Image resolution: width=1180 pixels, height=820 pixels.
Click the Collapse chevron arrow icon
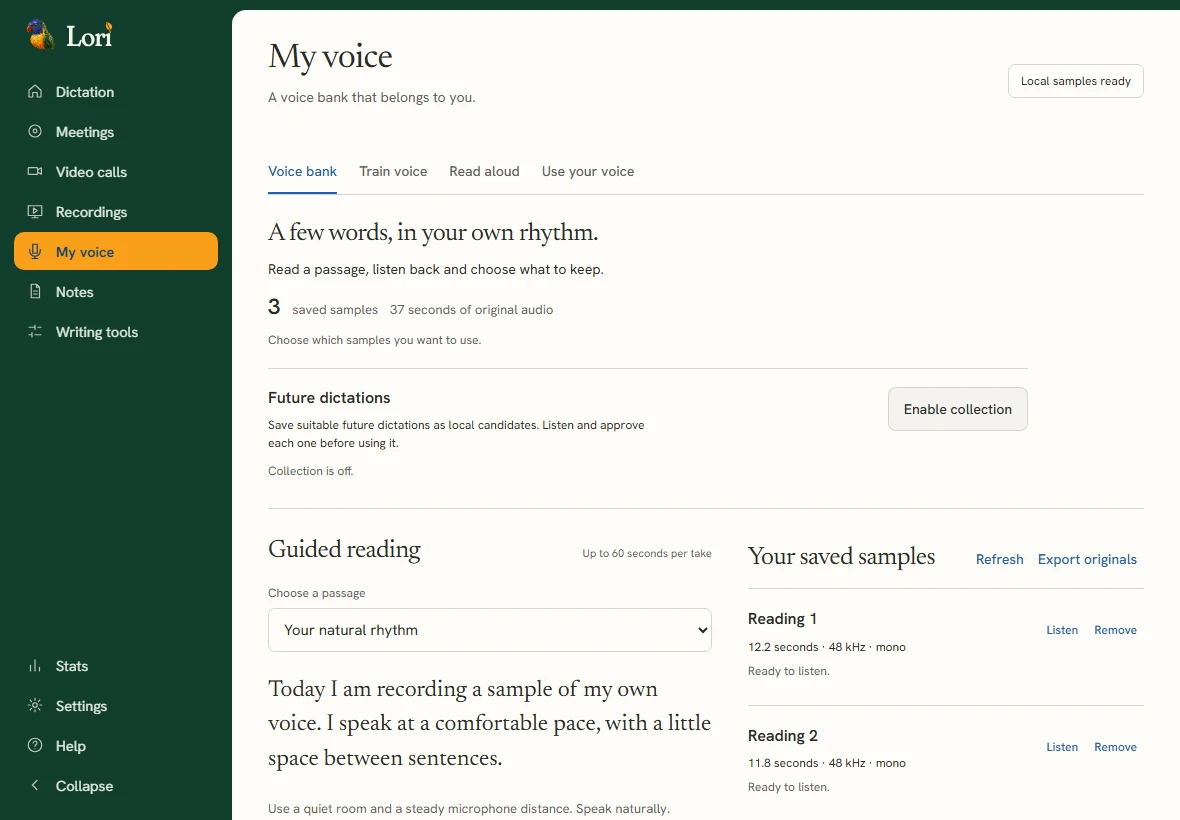click(35, 785)
